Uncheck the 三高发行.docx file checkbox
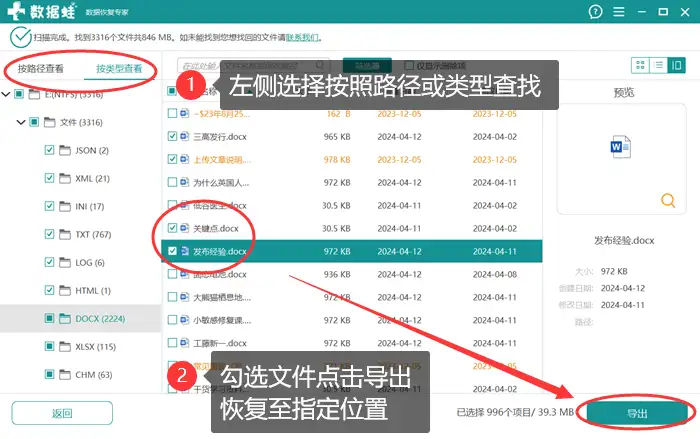This screenshot has height=439, width=700. [172, 136]
